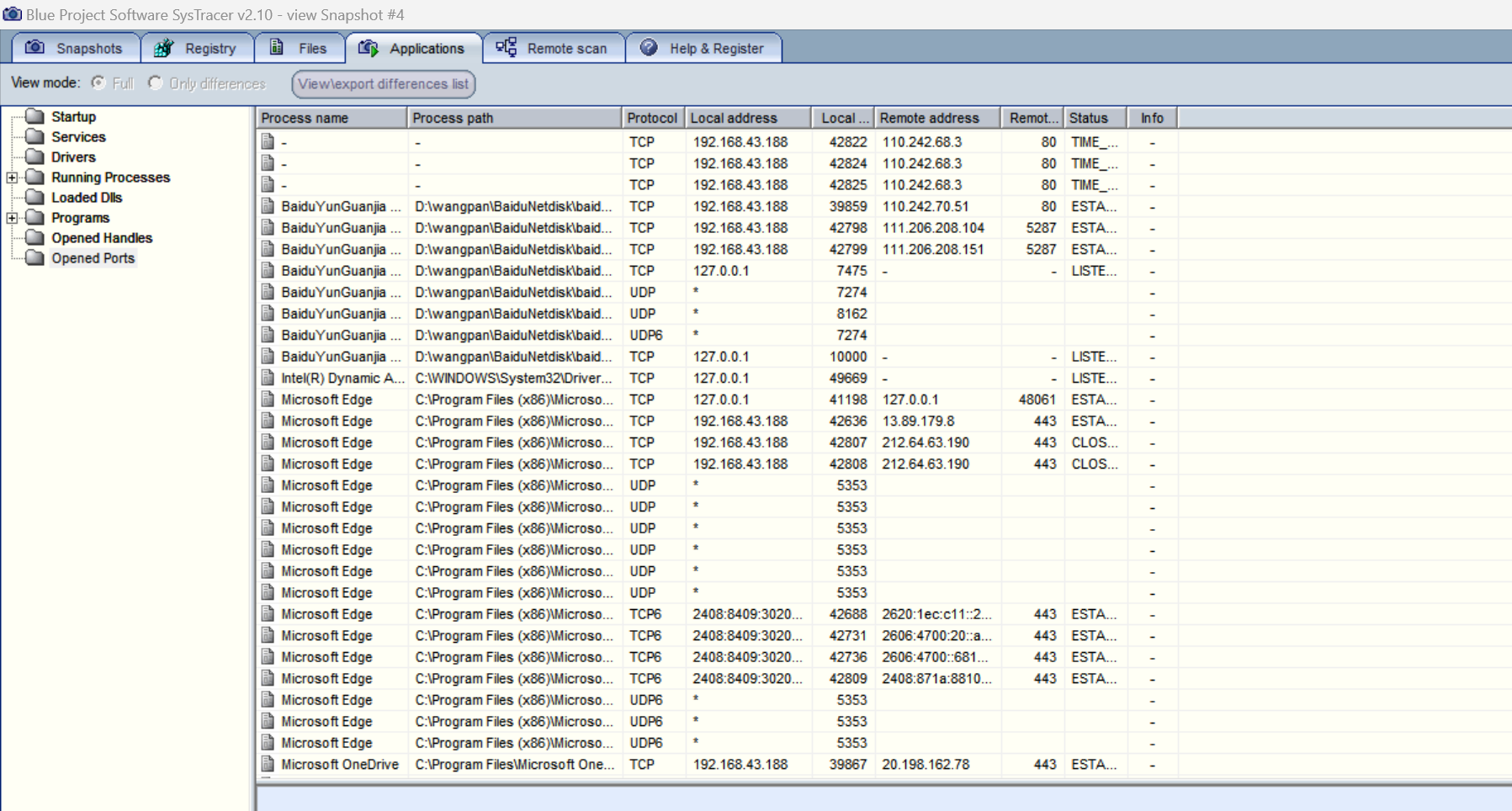
Task: Select the Microsoft OneDrive process row
Action: tap(717, 765)
